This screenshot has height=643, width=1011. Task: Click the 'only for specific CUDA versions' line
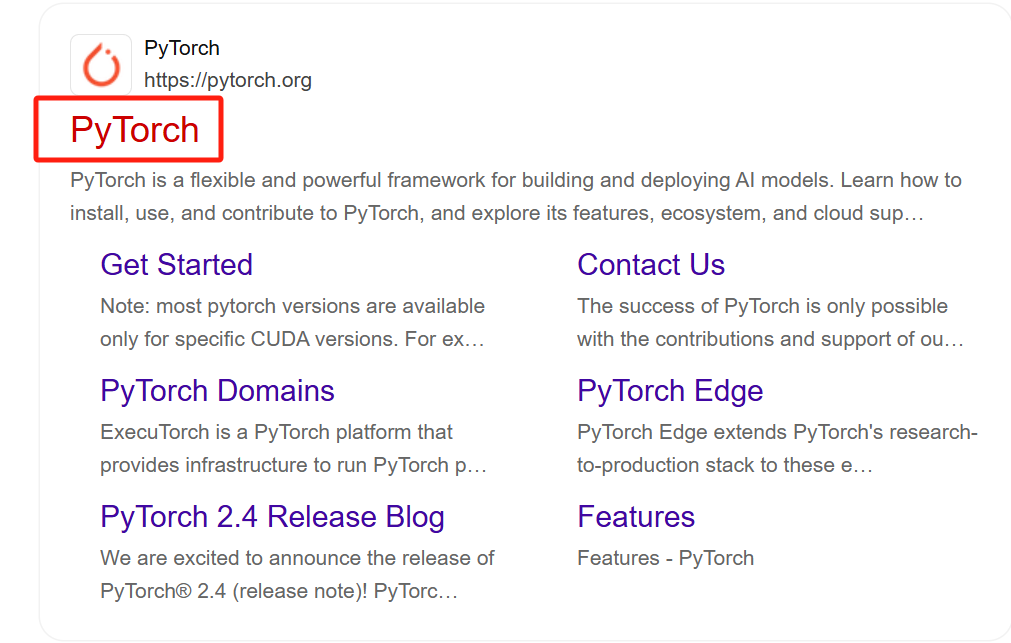click(292, 339)
